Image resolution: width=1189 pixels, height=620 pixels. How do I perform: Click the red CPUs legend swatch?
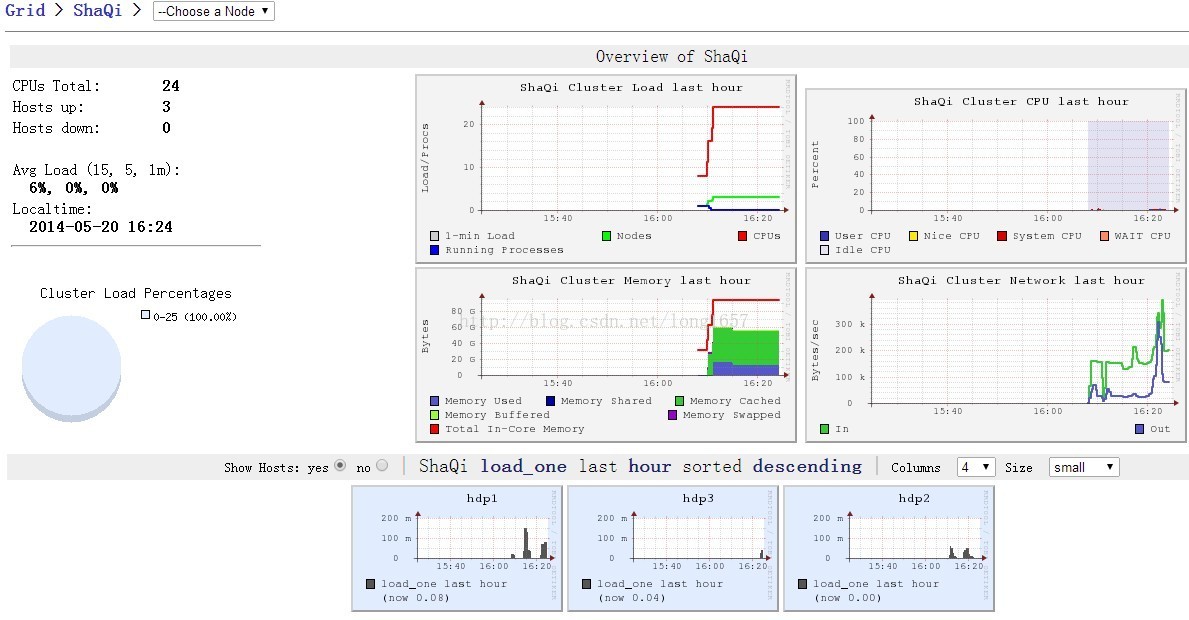pos(742,236)
